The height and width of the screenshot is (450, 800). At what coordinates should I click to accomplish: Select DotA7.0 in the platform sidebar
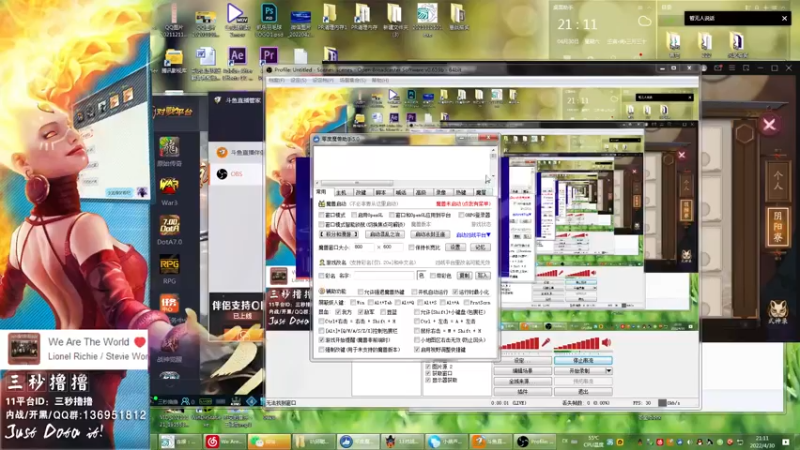(x=169, y=231)
